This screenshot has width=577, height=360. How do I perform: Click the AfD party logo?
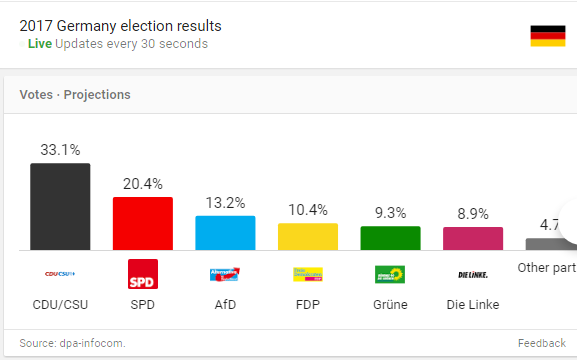click(x=225, y=274)
